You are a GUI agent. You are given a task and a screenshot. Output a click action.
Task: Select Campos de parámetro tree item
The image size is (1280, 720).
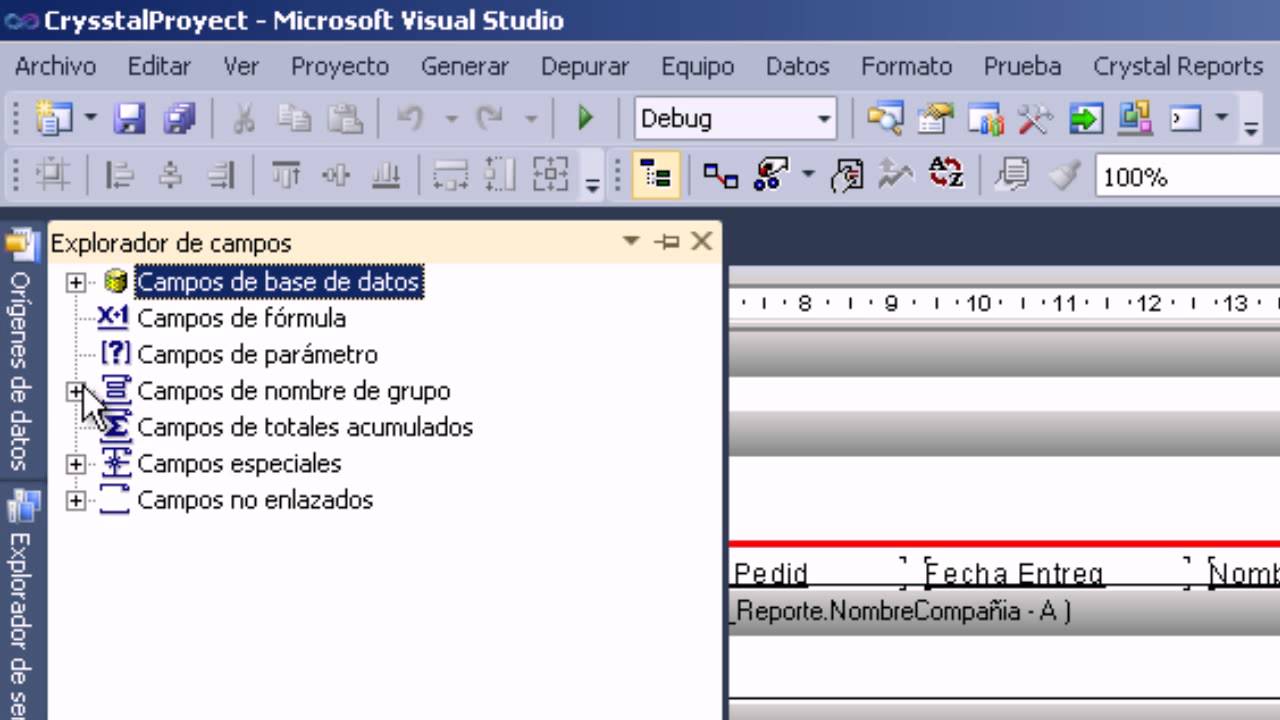pyautogui.click(x=257, y=354)
